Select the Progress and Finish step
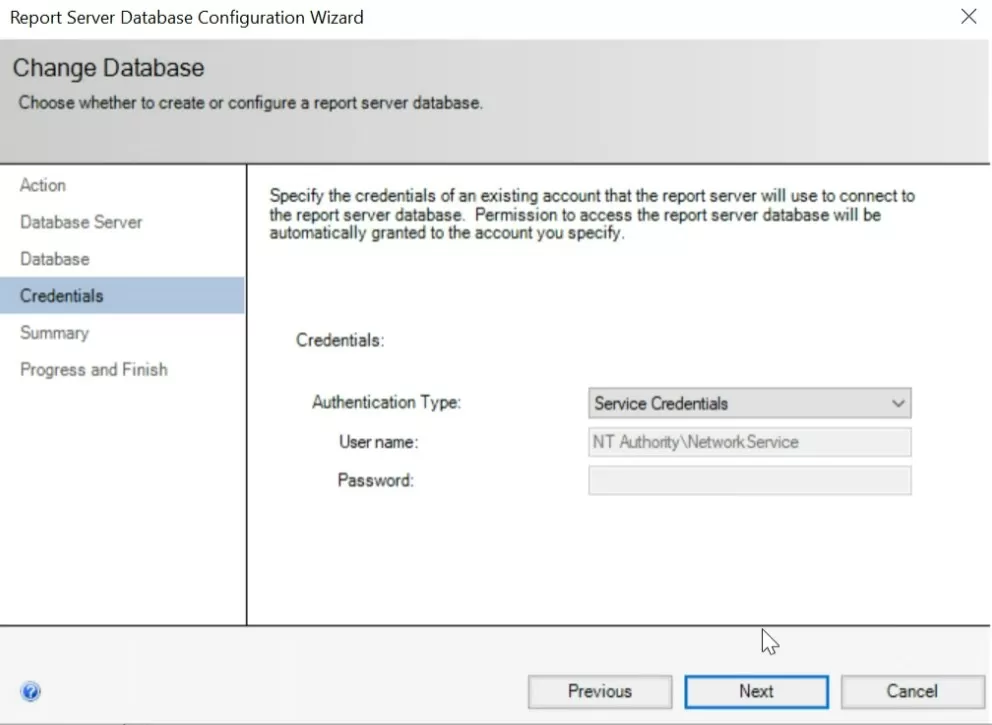The height and width of the screenshot is (725, 992). (94, 369)
